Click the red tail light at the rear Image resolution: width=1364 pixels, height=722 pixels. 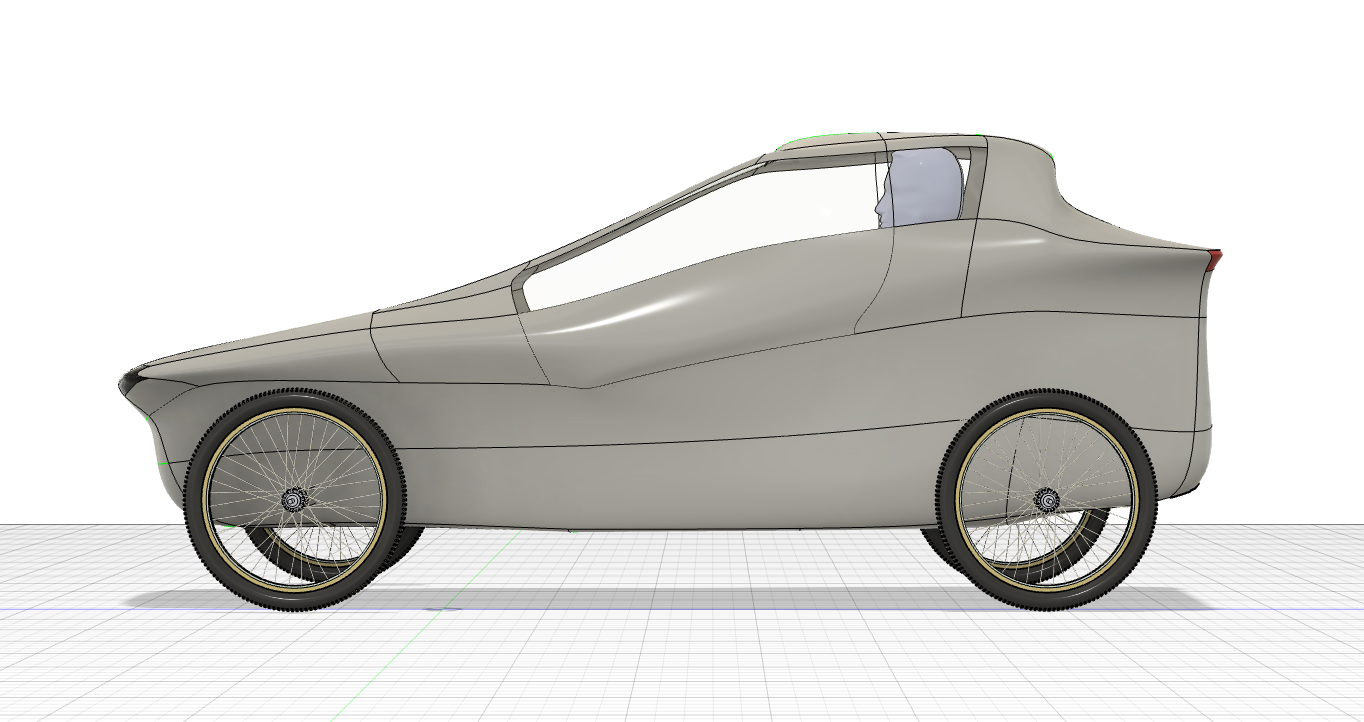tap(1214, 260)
